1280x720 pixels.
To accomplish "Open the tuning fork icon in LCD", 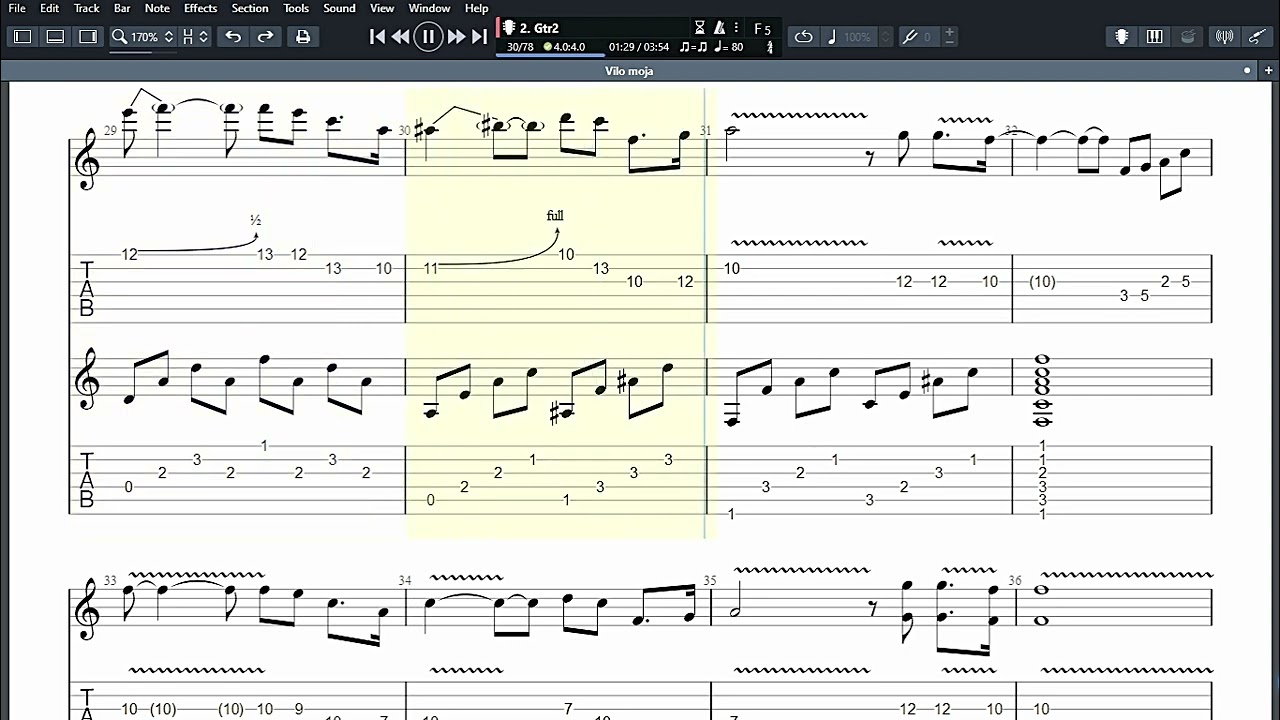I will 769,47.
